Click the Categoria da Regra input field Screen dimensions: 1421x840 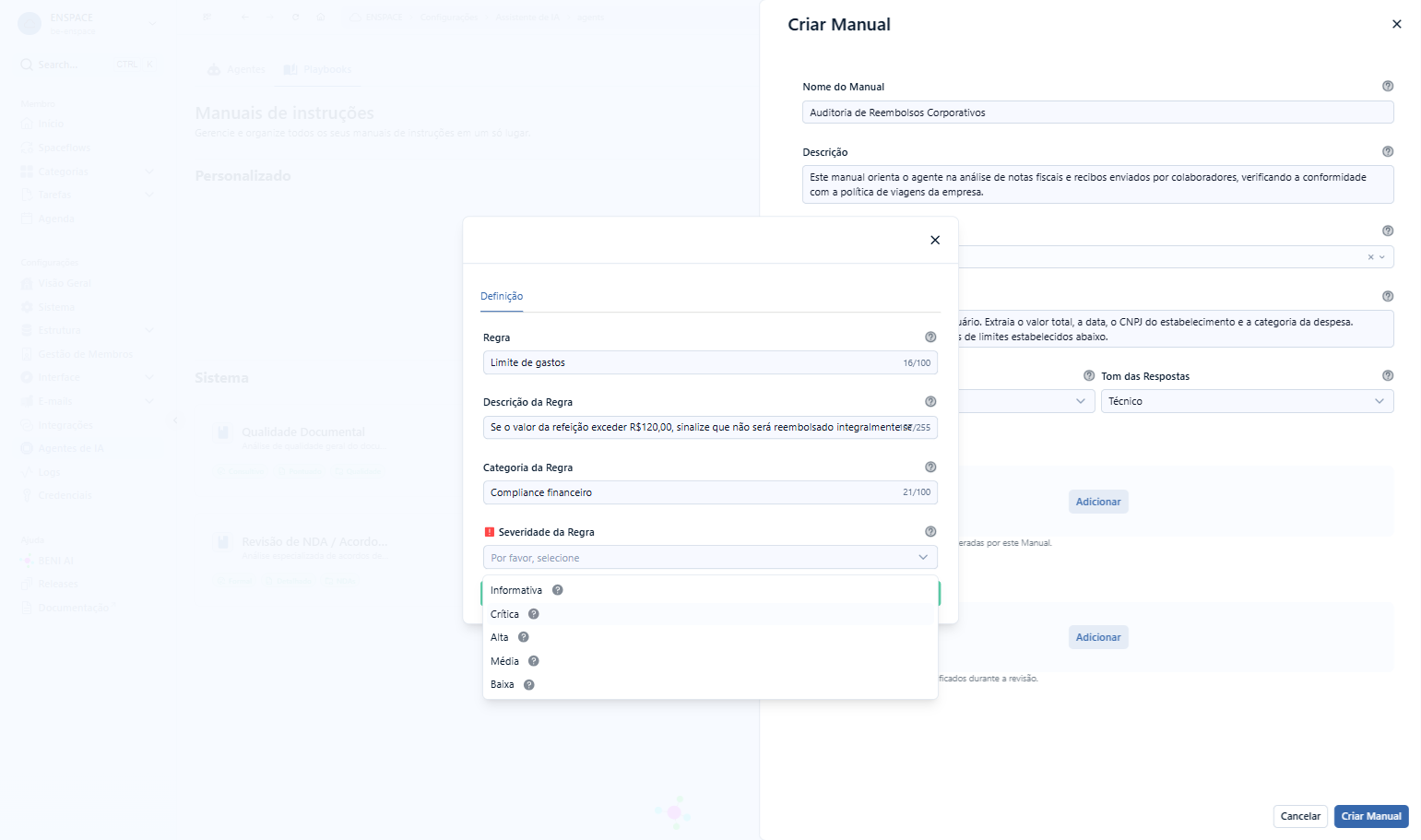710,492
